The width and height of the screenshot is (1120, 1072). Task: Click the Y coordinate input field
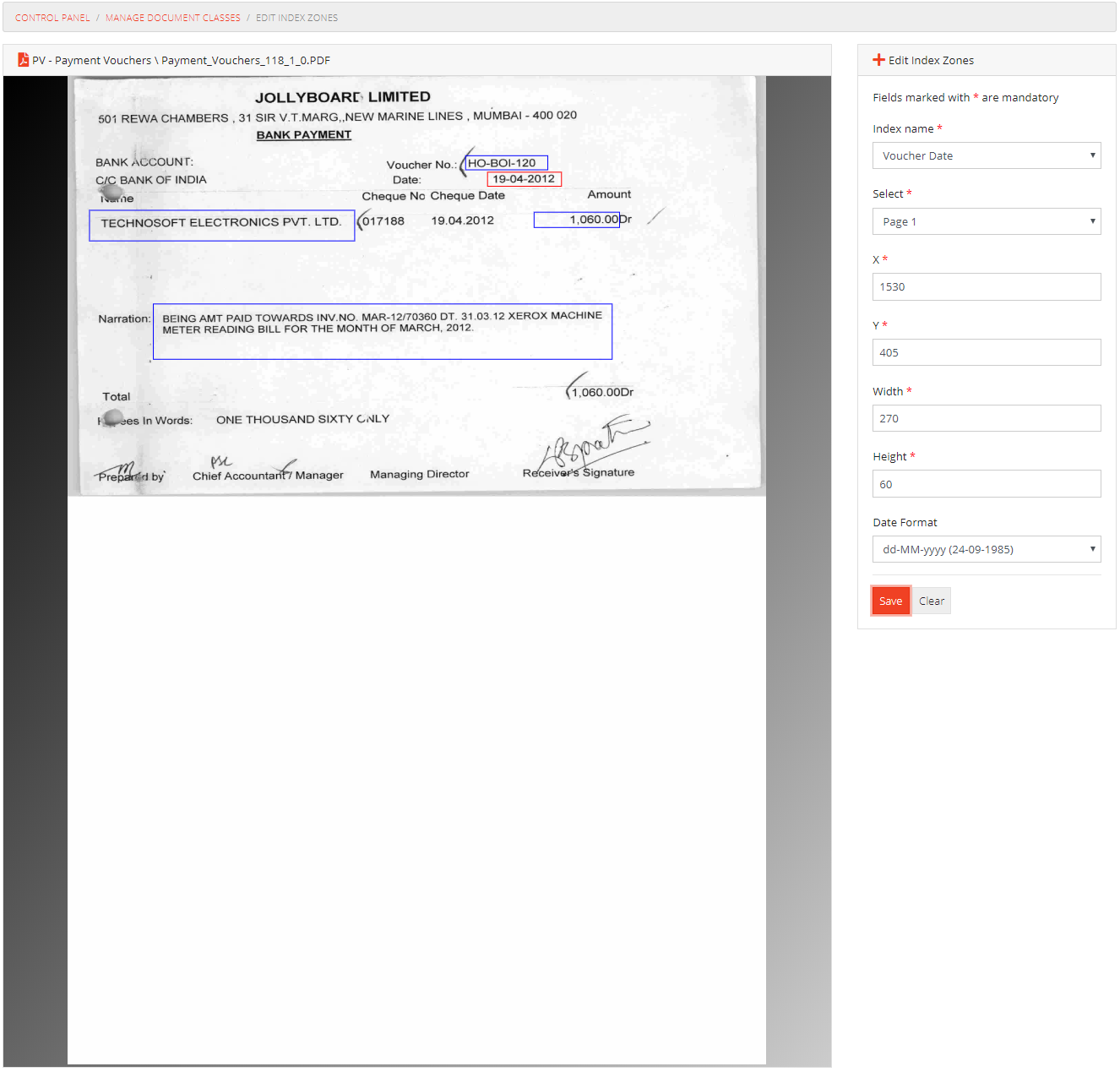(x=987, y=352)
